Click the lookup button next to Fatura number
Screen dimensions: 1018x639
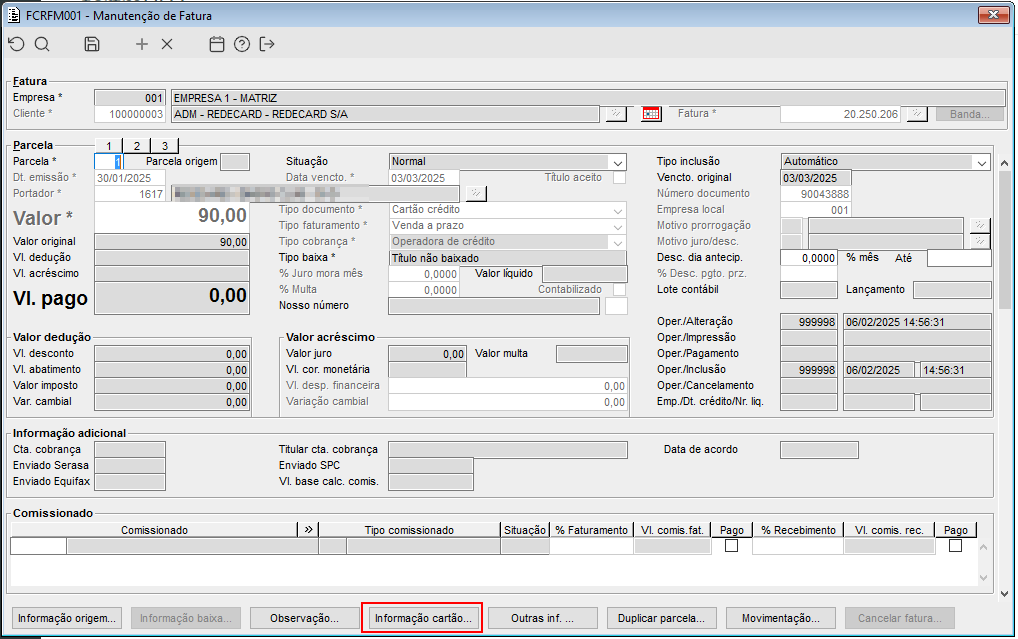(x=917, y=114)
